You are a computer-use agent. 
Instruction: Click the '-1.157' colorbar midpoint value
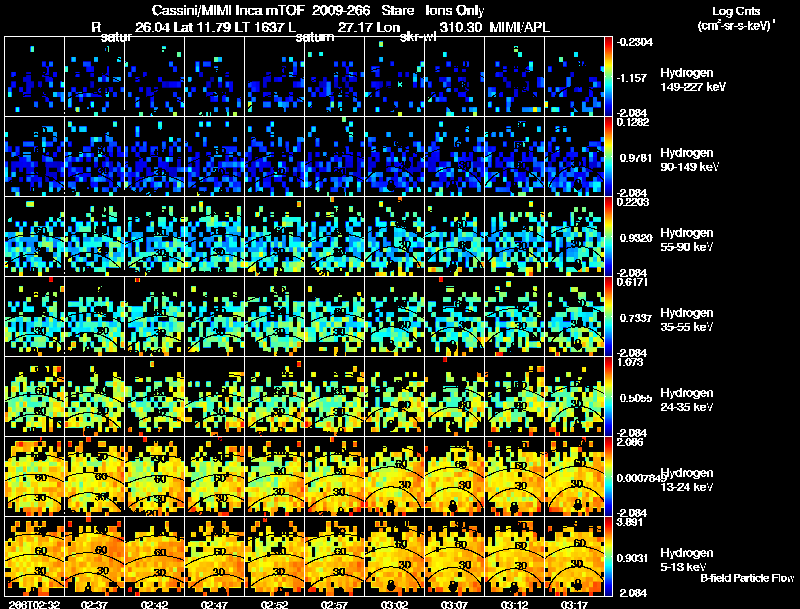tap(632, 78)
